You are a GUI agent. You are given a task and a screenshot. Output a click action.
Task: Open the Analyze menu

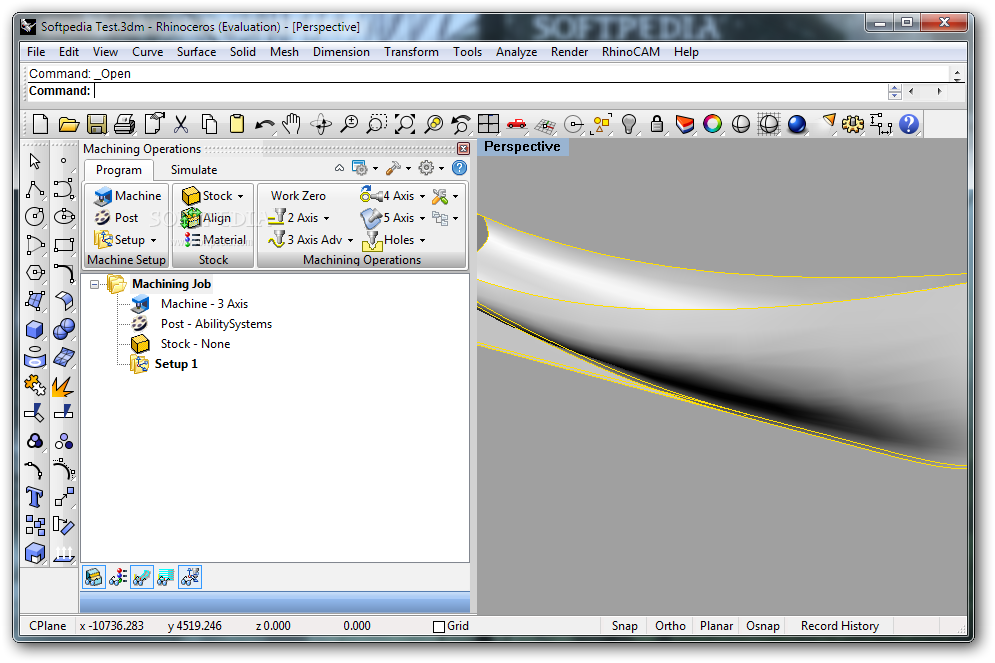(x=516, y=52)
